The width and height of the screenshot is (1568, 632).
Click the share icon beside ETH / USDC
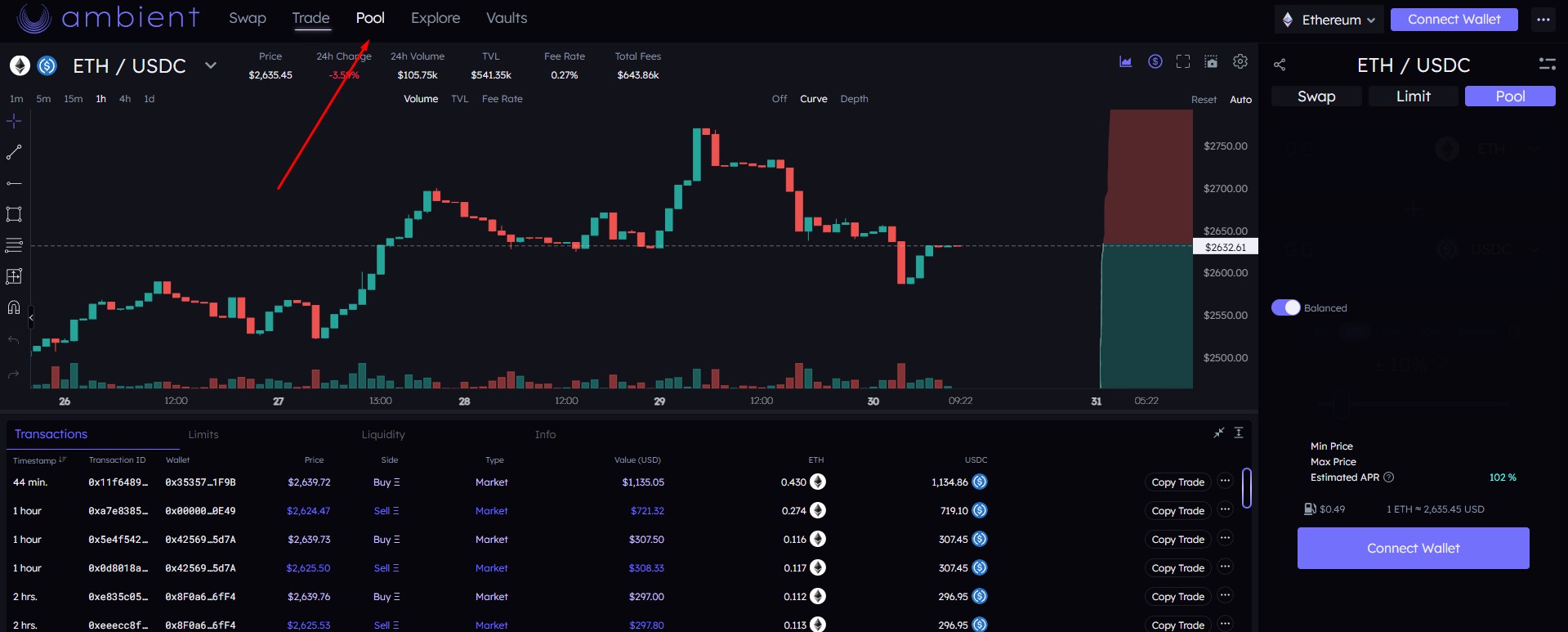(1280, 65)
